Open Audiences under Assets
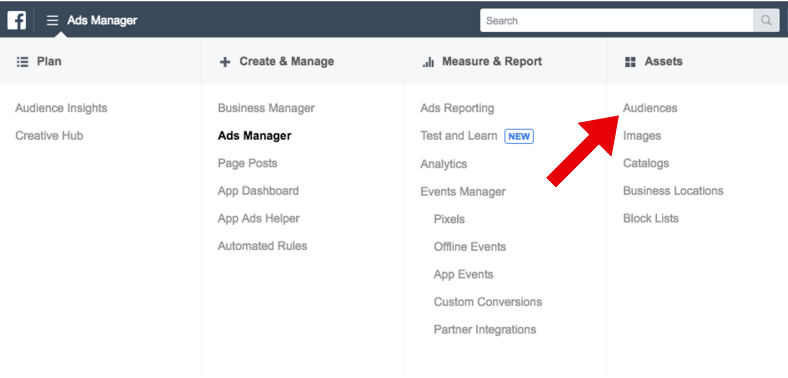 (x=650, y=108)
